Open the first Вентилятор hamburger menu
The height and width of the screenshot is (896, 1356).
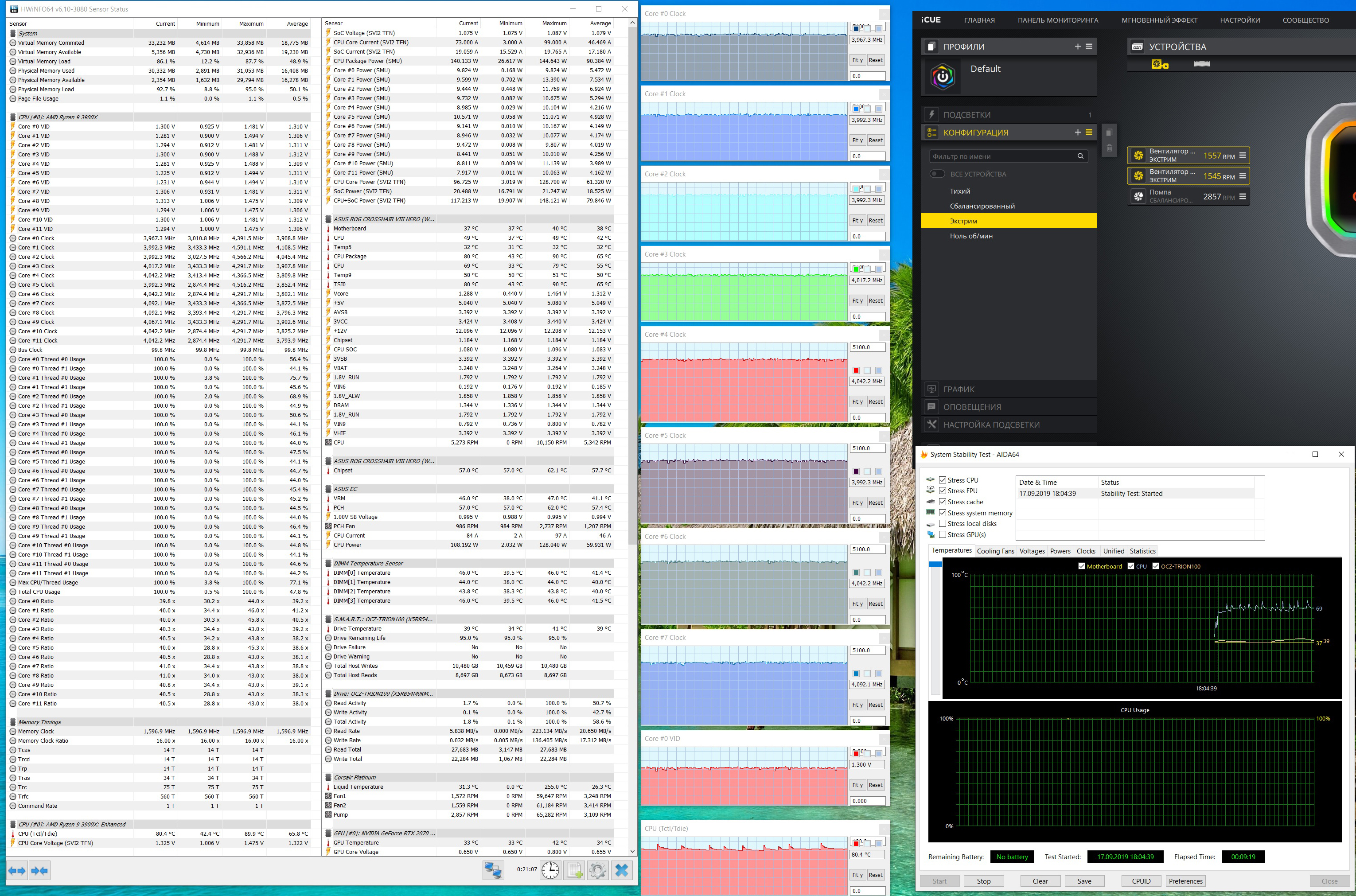click(x=1242, y=156)
